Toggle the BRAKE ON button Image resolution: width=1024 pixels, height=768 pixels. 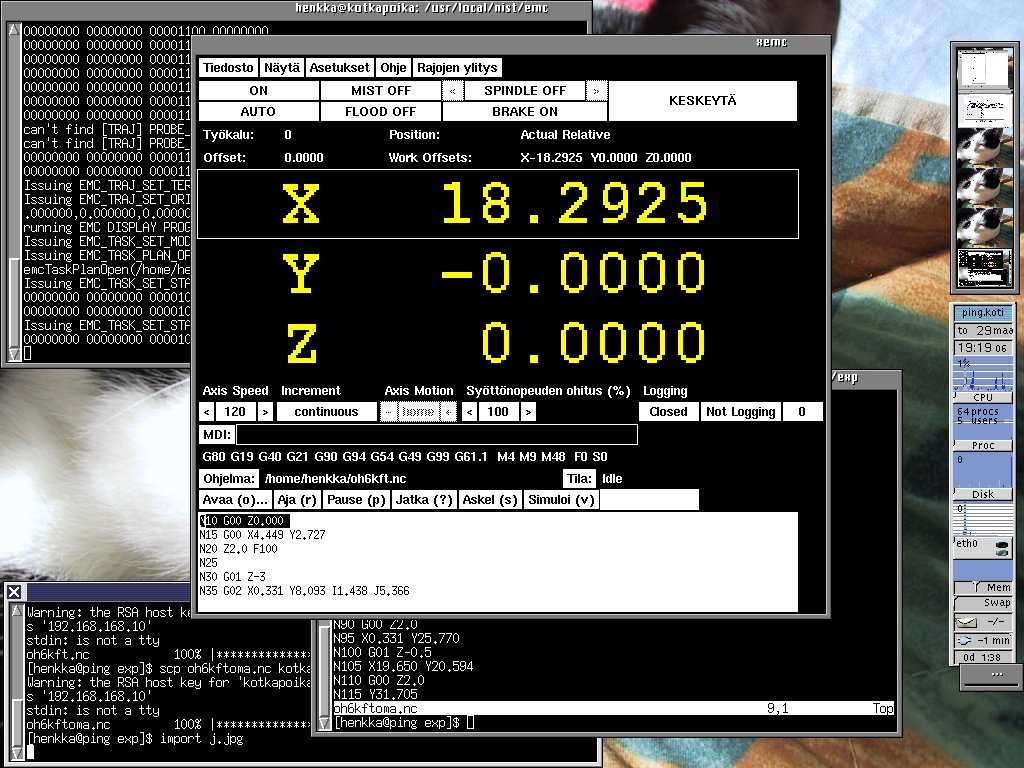pos(524,112)
